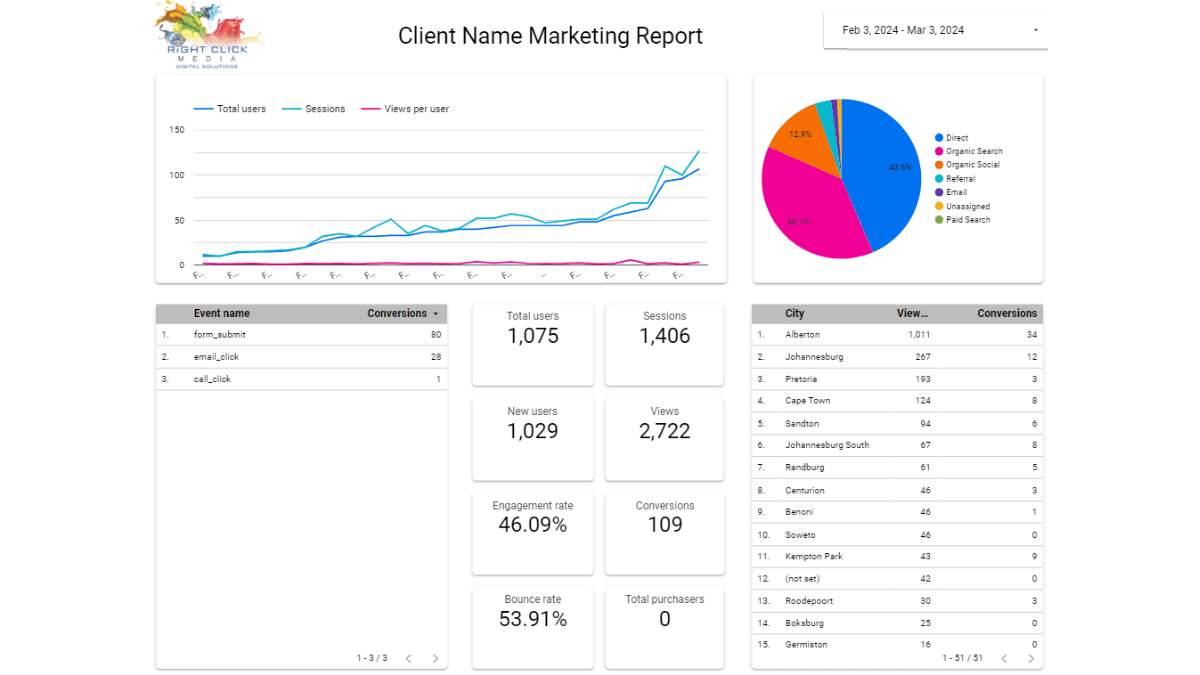This screenshot has width=1200, height=675.
Task: Click the Bounce rate scorecard
Action: coord(532,628)
